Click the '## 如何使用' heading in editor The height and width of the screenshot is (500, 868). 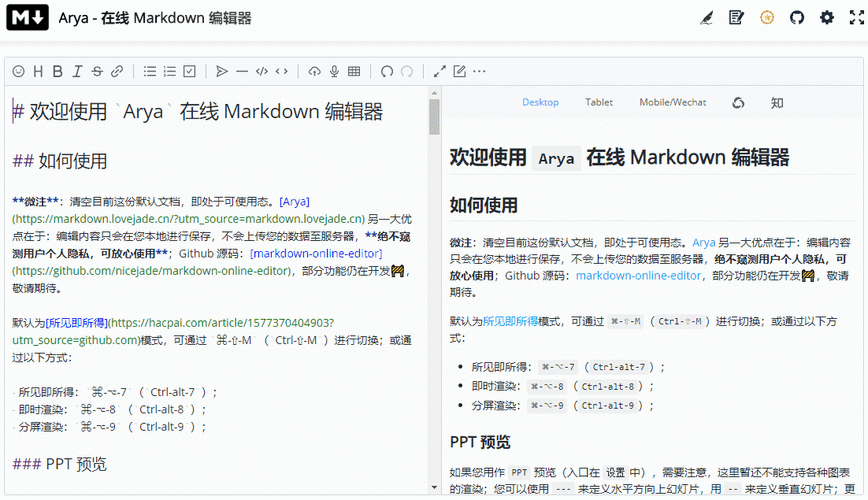60,161
